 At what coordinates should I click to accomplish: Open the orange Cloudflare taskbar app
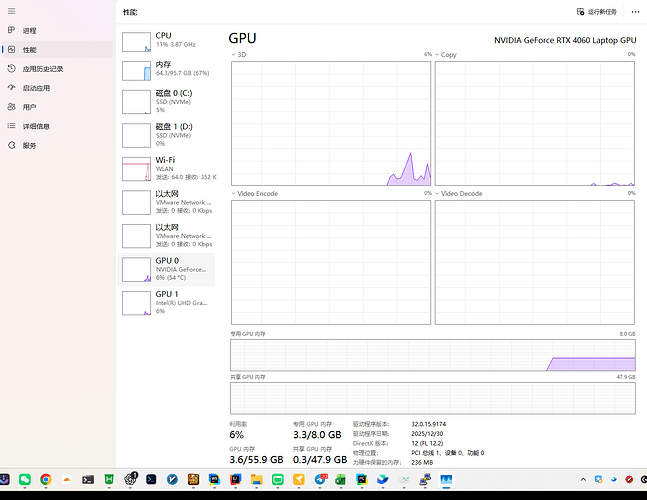pyautogui.click(x=67, y=479)
